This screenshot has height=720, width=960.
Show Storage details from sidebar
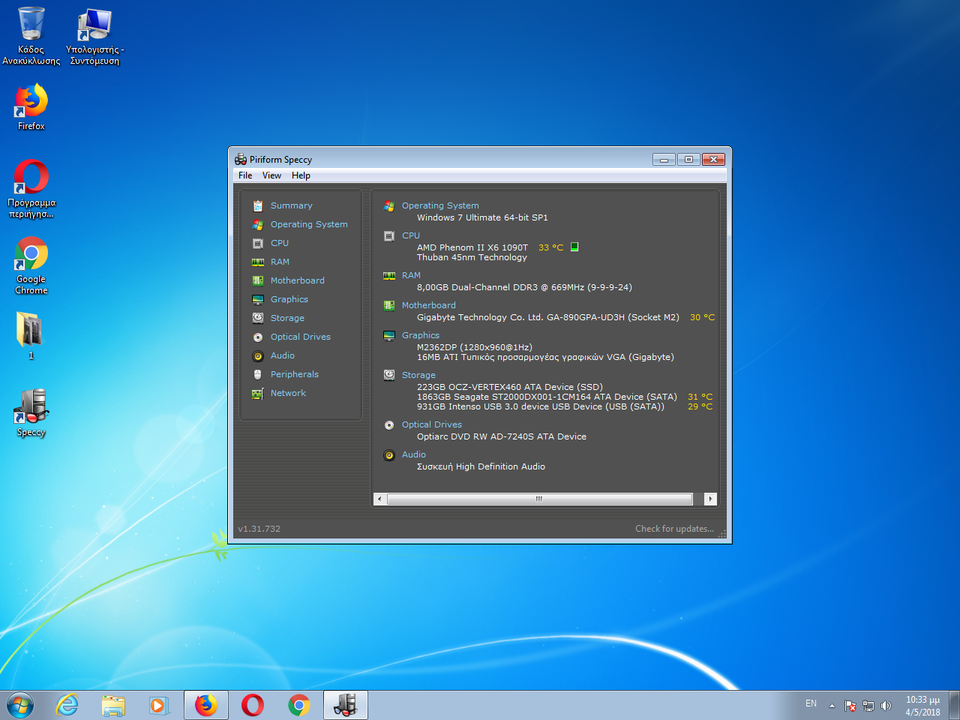click(x=287, y=318)
